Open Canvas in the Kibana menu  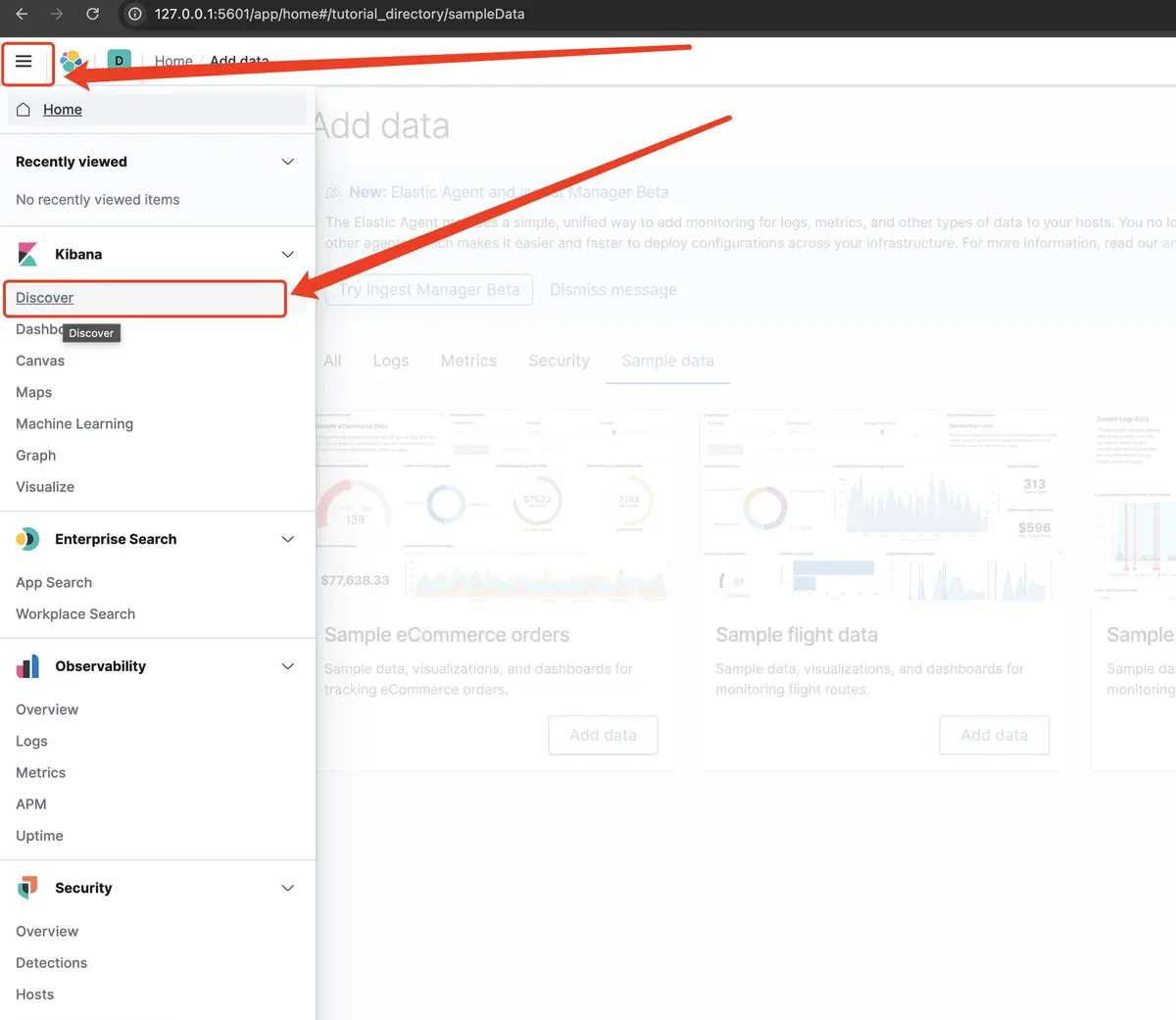point(40,361)
